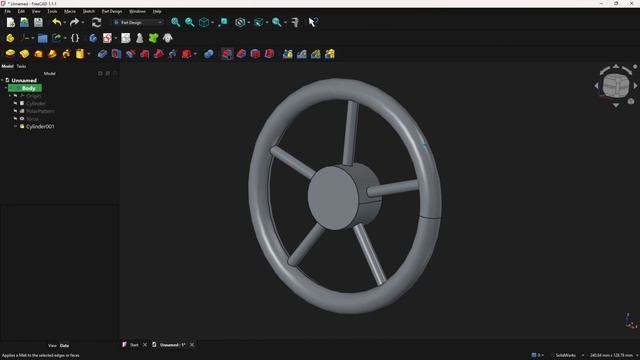This screenshot has height=360, width=640.
Task: Select the Polar Pattern tool
Action: point(316,54)
